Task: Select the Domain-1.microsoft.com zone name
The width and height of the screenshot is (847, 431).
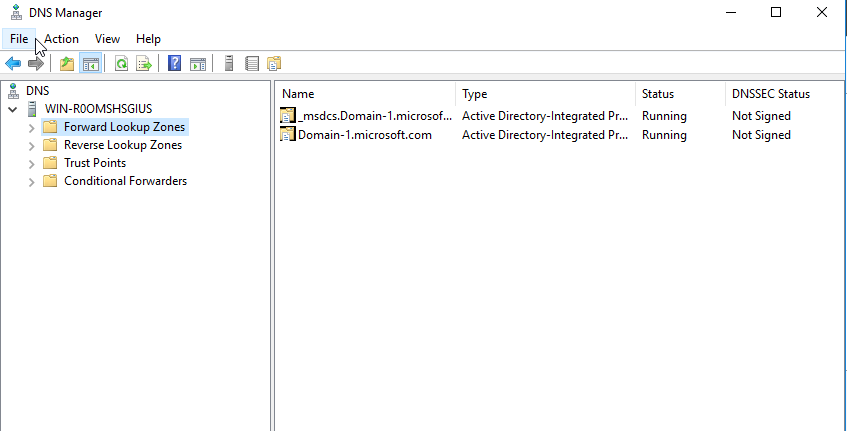Action: (x=365, y=134)
